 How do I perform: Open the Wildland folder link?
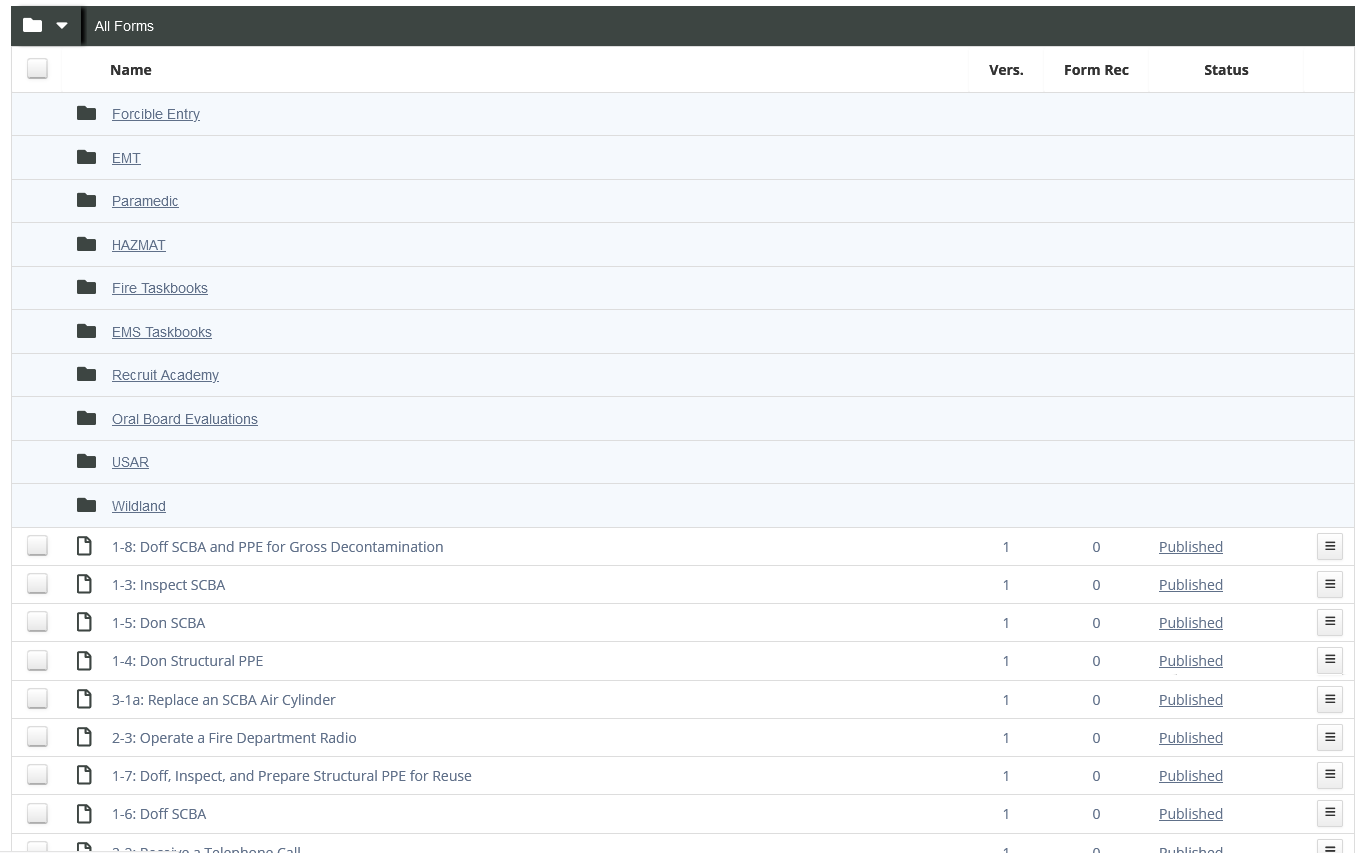pyautogui.click(x=139, y=506)
